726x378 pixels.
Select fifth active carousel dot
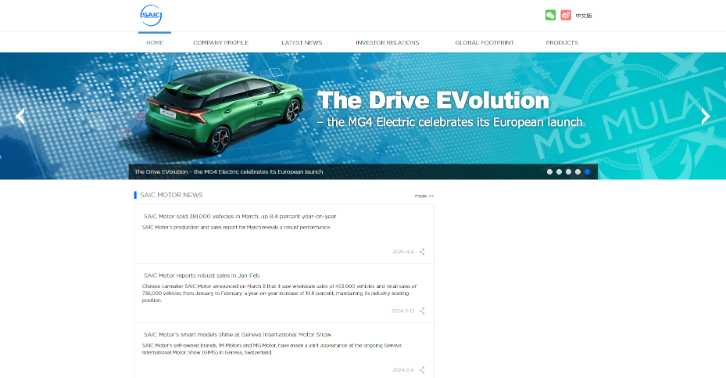click(587, 172)
